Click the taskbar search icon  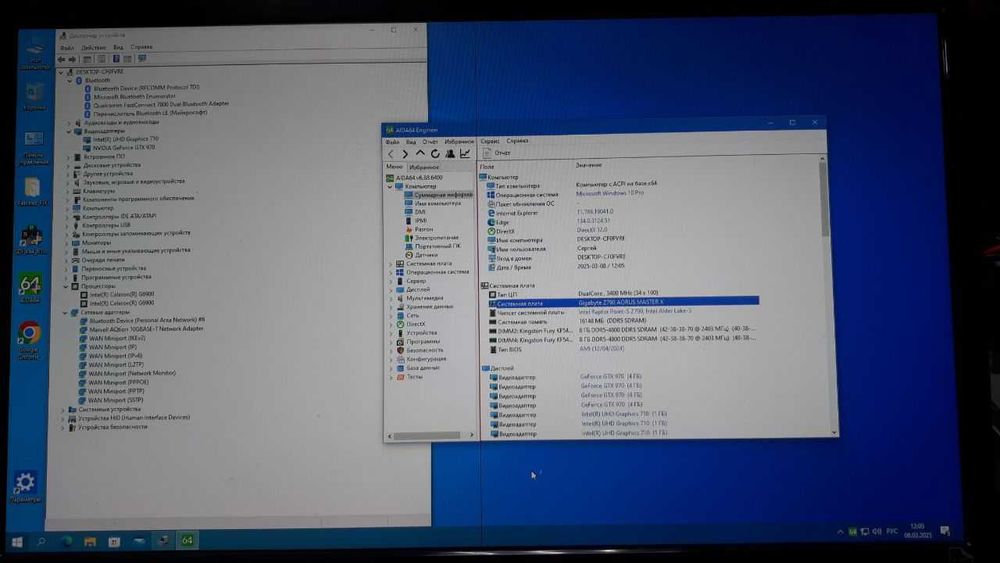tap(41, 542)
